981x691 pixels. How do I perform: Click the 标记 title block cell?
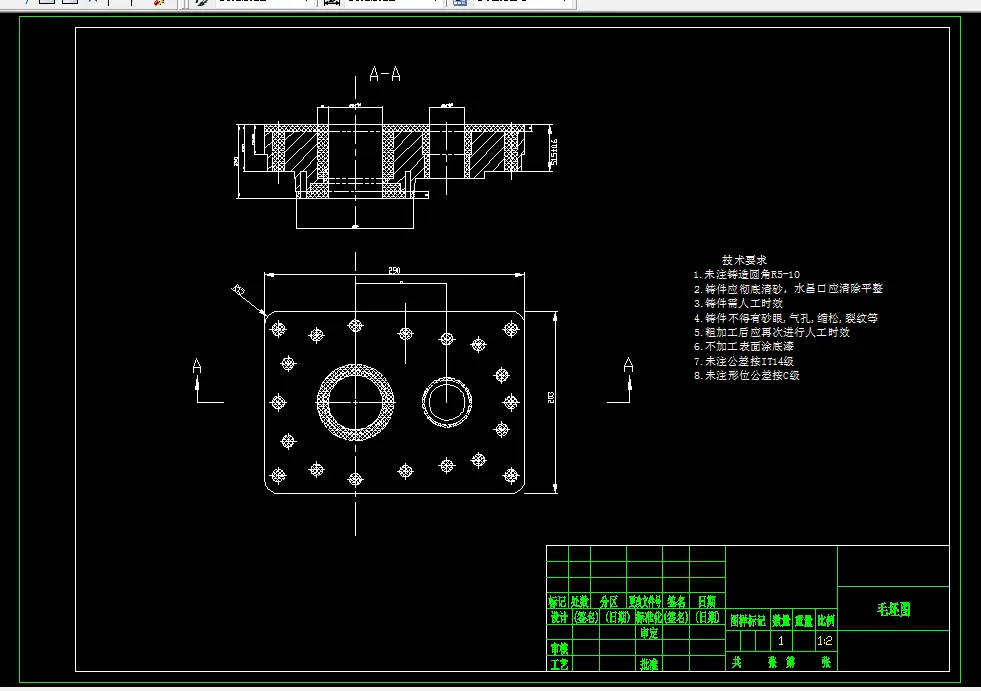(x=557, y=601)
